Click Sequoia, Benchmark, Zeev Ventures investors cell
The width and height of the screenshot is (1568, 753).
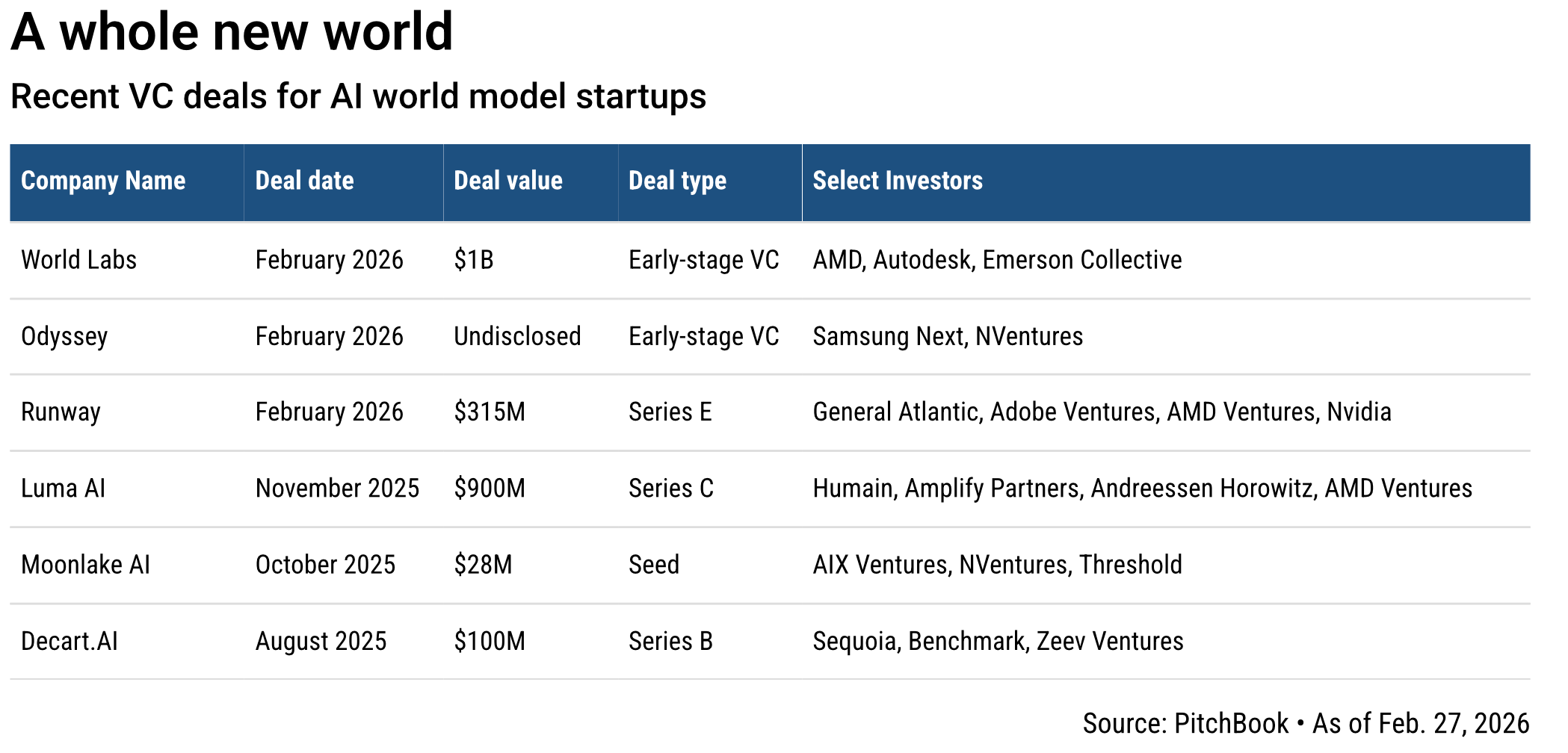point(998,641)
